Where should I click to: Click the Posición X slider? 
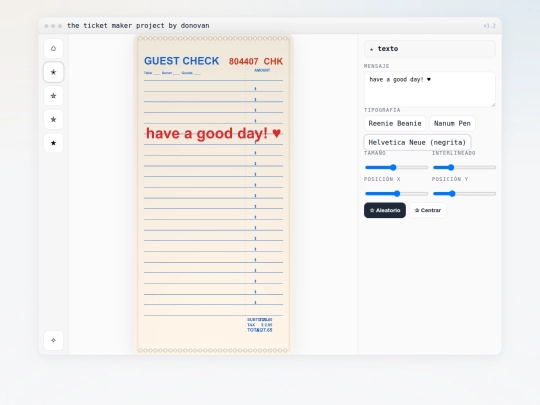coord(396,194)
